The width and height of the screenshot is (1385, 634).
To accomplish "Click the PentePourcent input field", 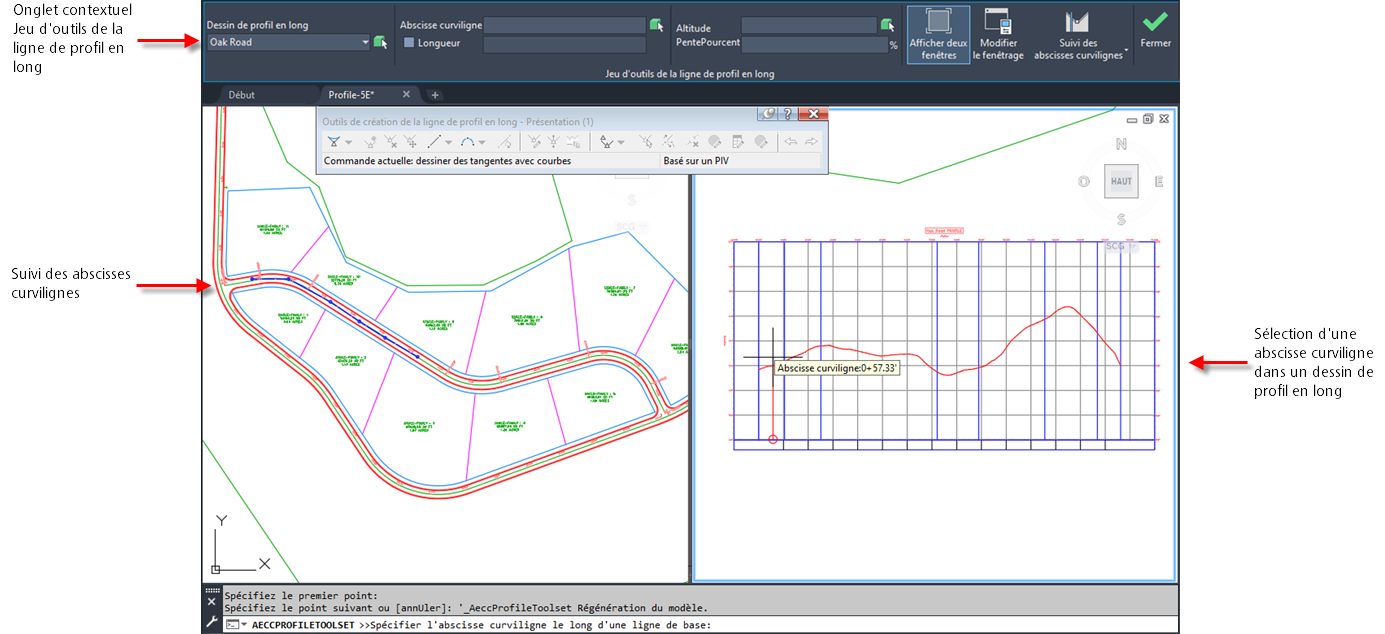I will [814, 44].
